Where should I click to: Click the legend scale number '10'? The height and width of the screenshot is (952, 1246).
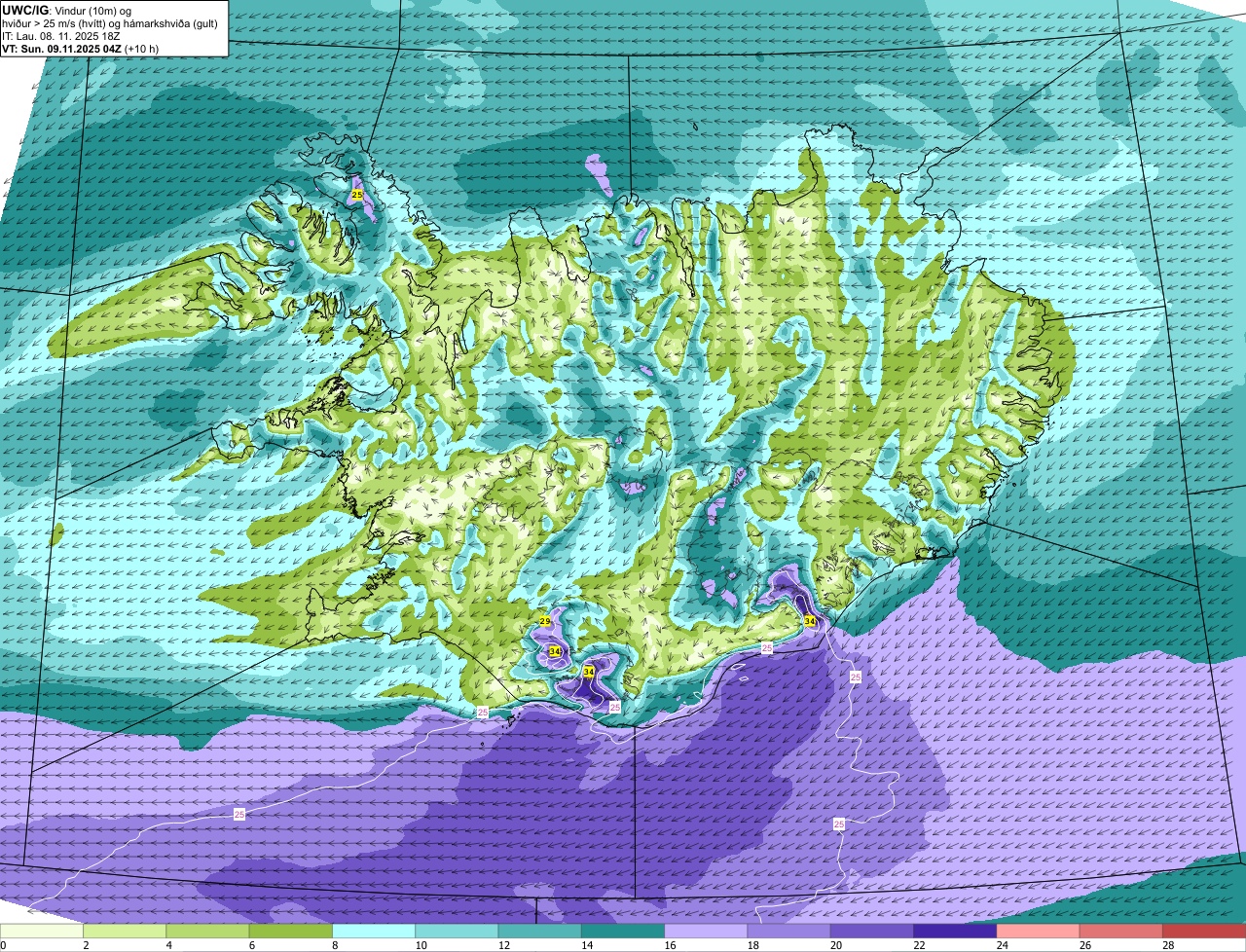pos(420,945)
